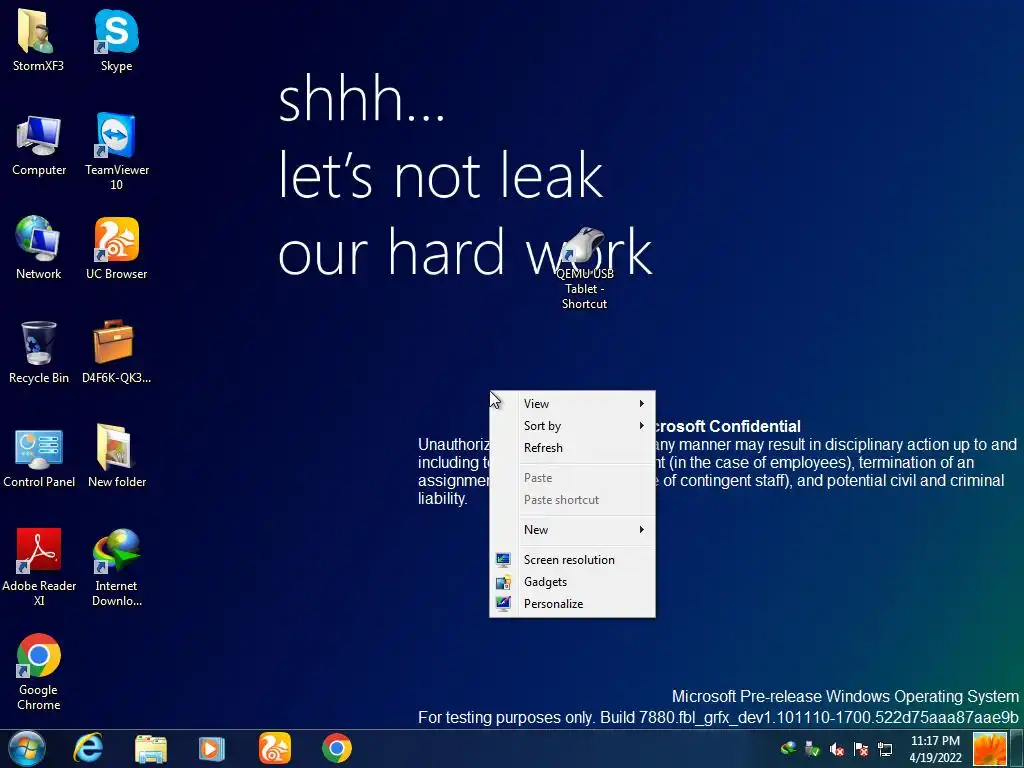
Task: Launch Internet Explorer from the taskbar
Action: [x=88, y=748]
